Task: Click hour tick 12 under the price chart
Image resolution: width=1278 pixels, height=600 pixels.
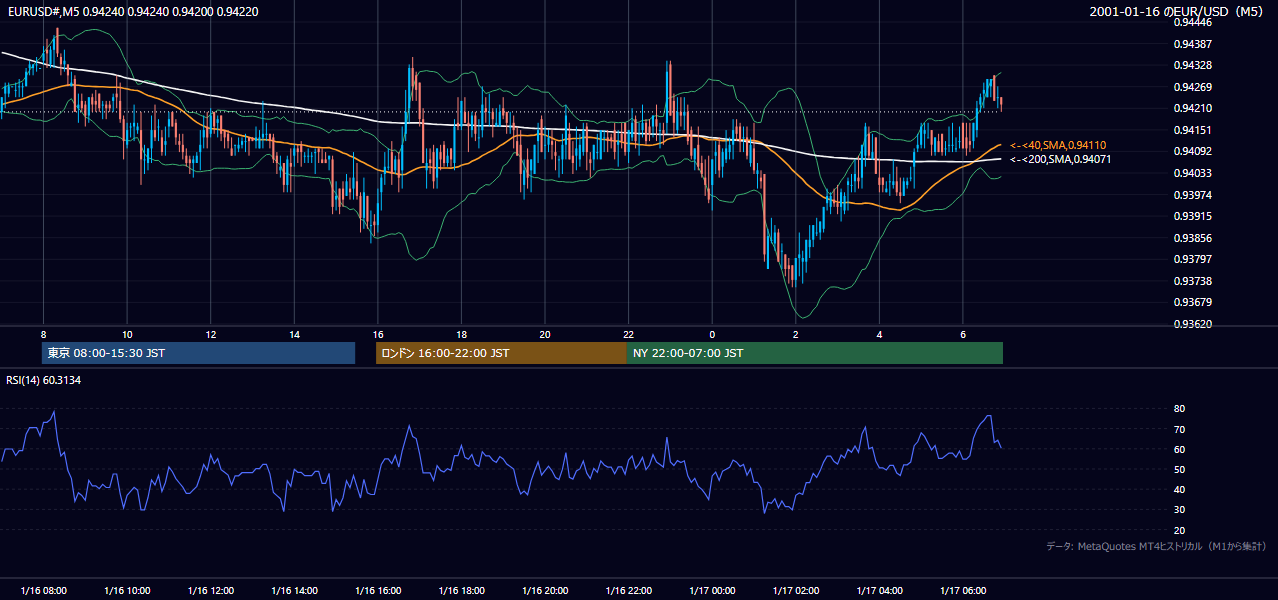Action: [x=210, y=334]
